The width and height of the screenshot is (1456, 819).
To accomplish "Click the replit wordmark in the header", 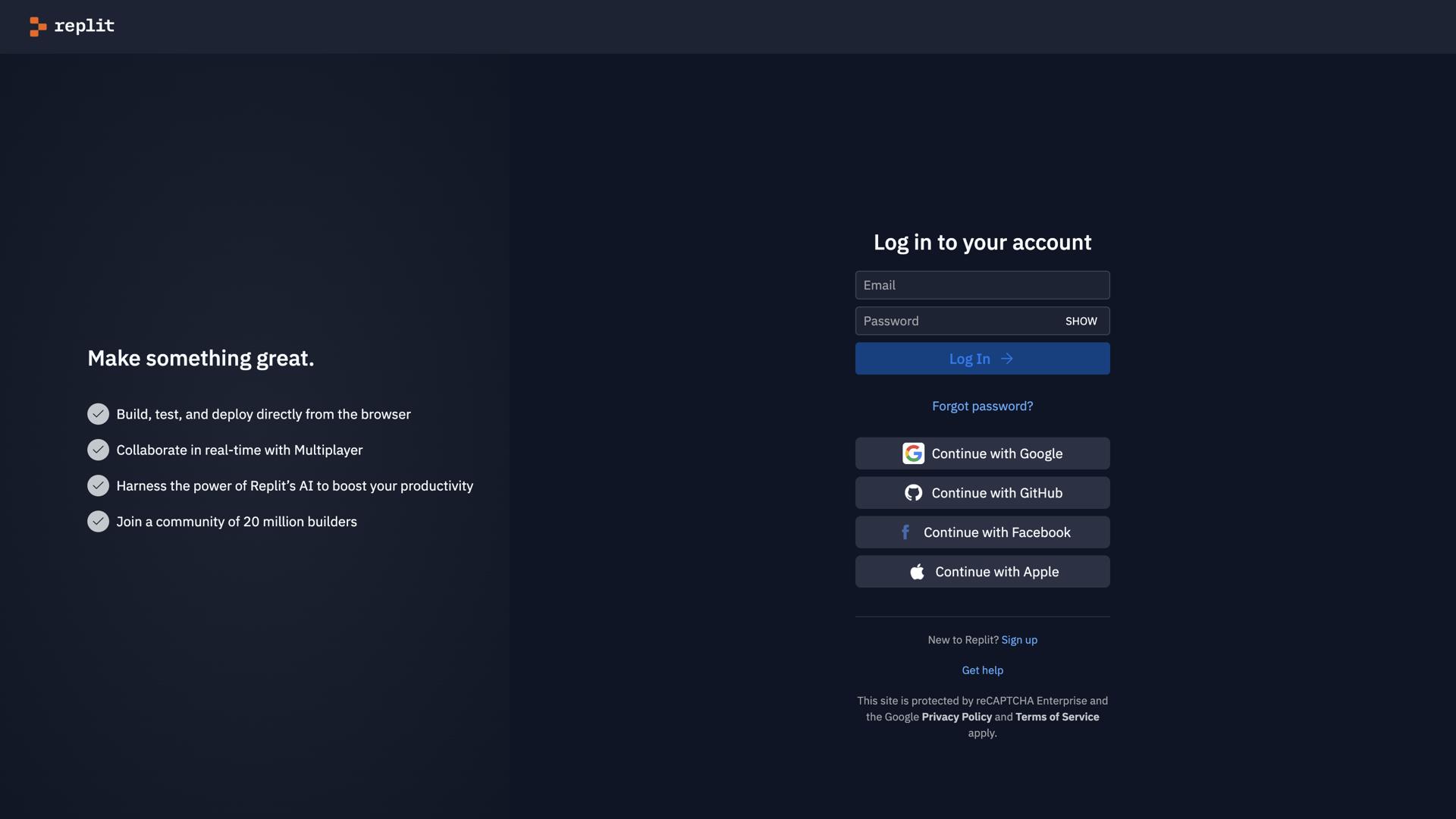I will click(84, 26).
